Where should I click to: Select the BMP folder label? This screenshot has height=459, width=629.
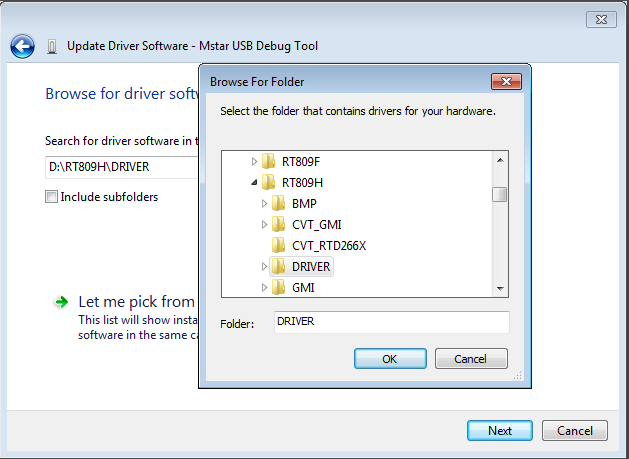[304, 203]
